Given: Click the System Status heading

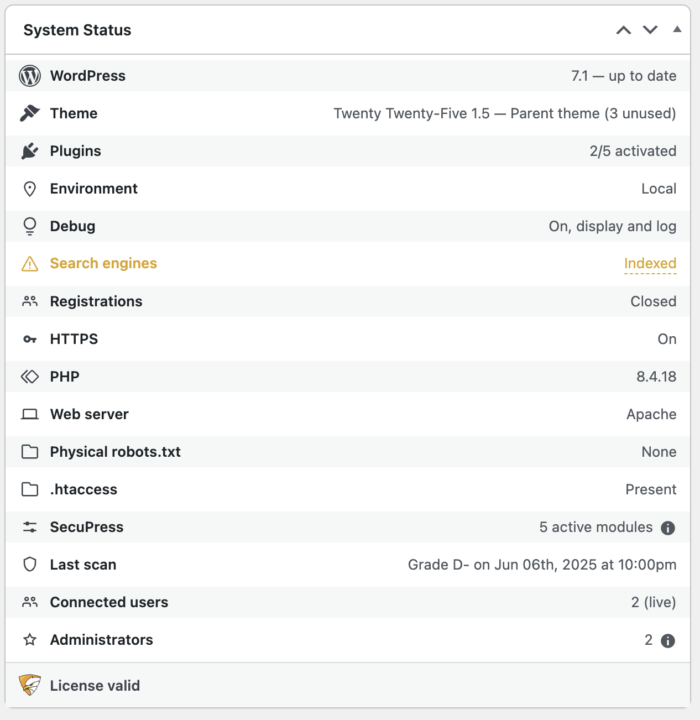Looking at the screenshot, I should coord(77,30).
